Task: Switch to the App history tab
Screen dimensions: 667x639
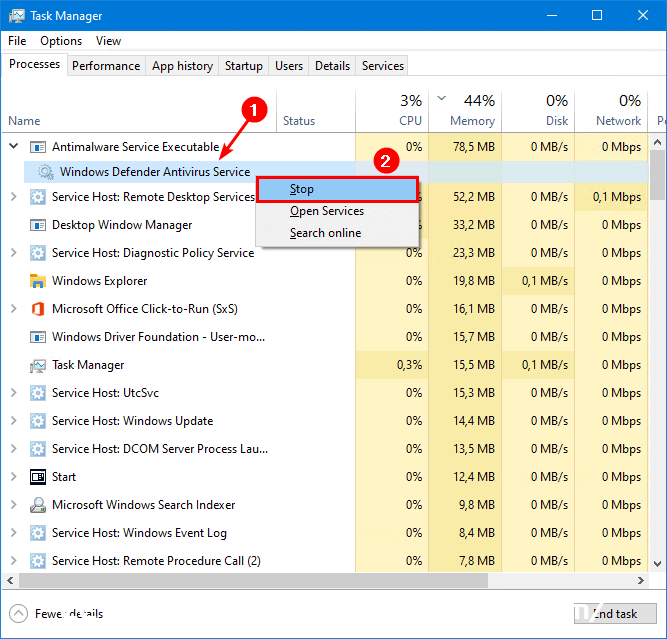Action: coord(182,66)
